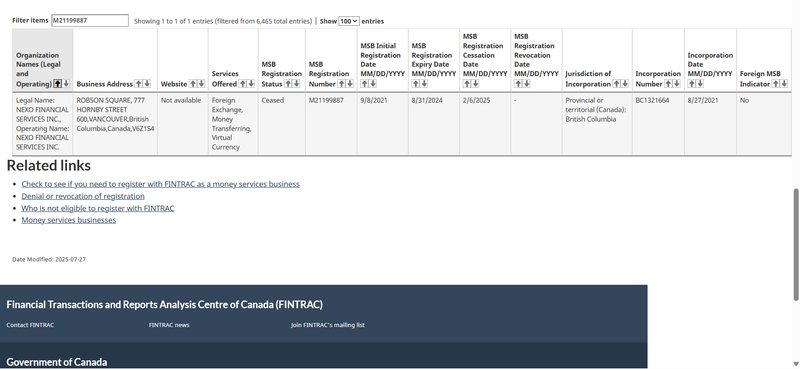Select the BC1321664 incorporation number cell
Image resolution: width=800 pixels, height=369 pixels.
[x=658, y=124]
